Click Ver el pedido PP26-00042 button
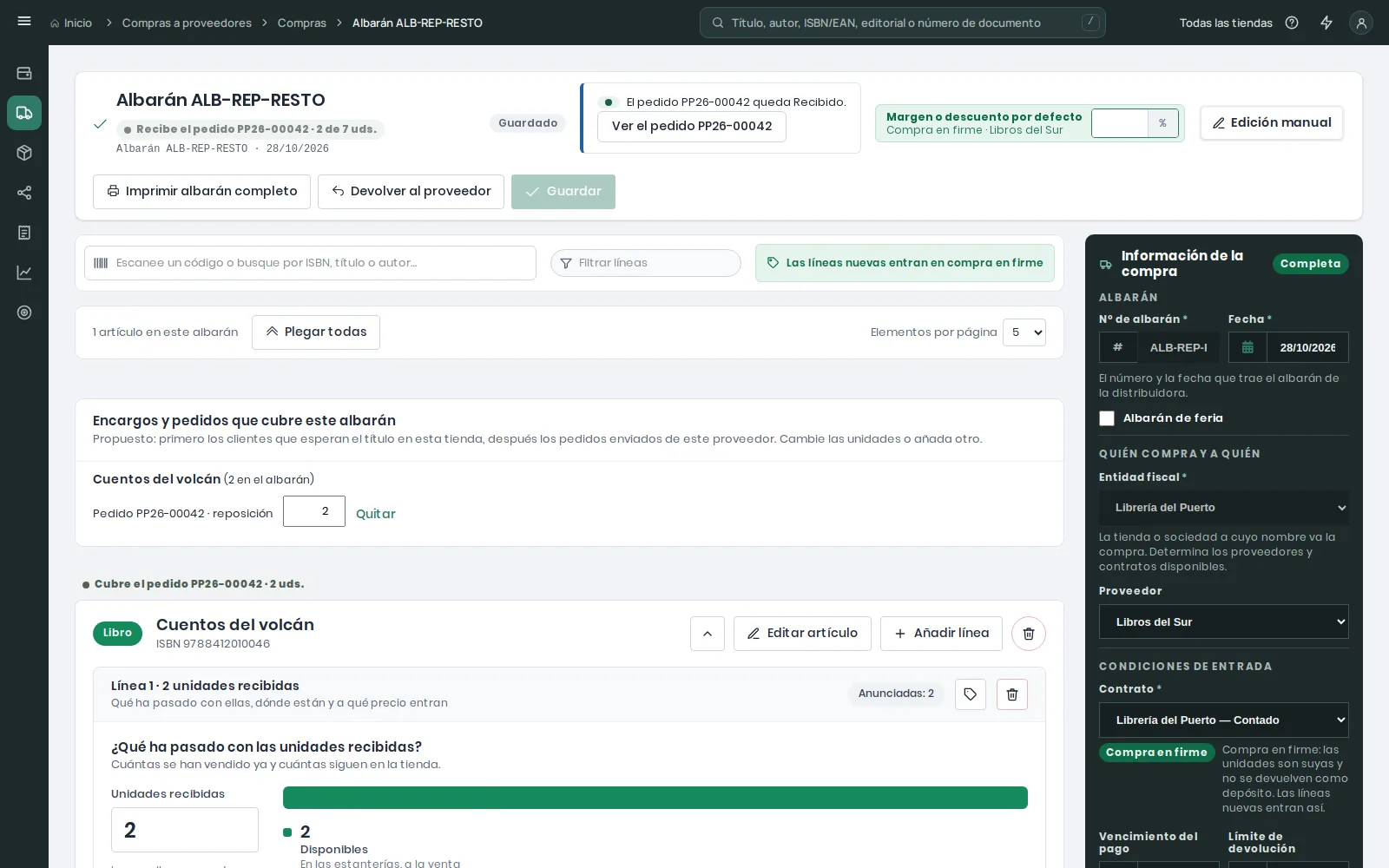 692,127
